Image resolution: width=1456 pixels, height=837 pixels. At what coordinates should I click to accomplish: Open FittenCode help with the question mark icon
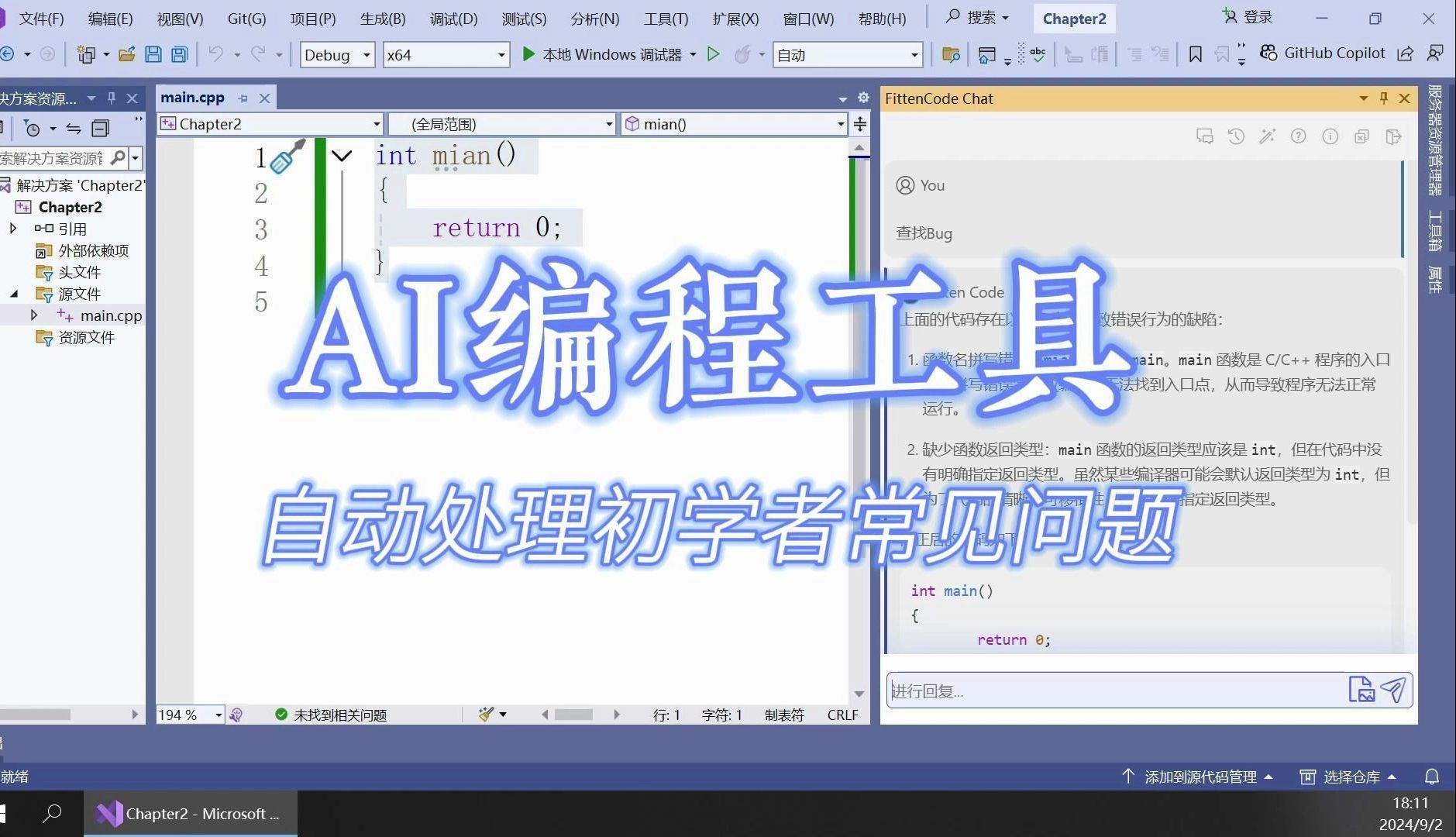(x=1298, y=136)
